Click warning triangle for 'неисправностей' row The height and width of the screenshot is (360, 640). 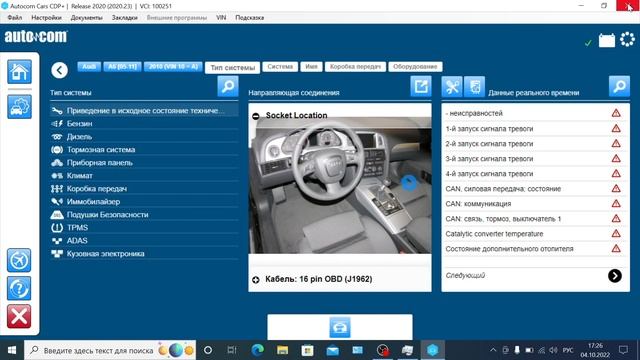point(616,113)
